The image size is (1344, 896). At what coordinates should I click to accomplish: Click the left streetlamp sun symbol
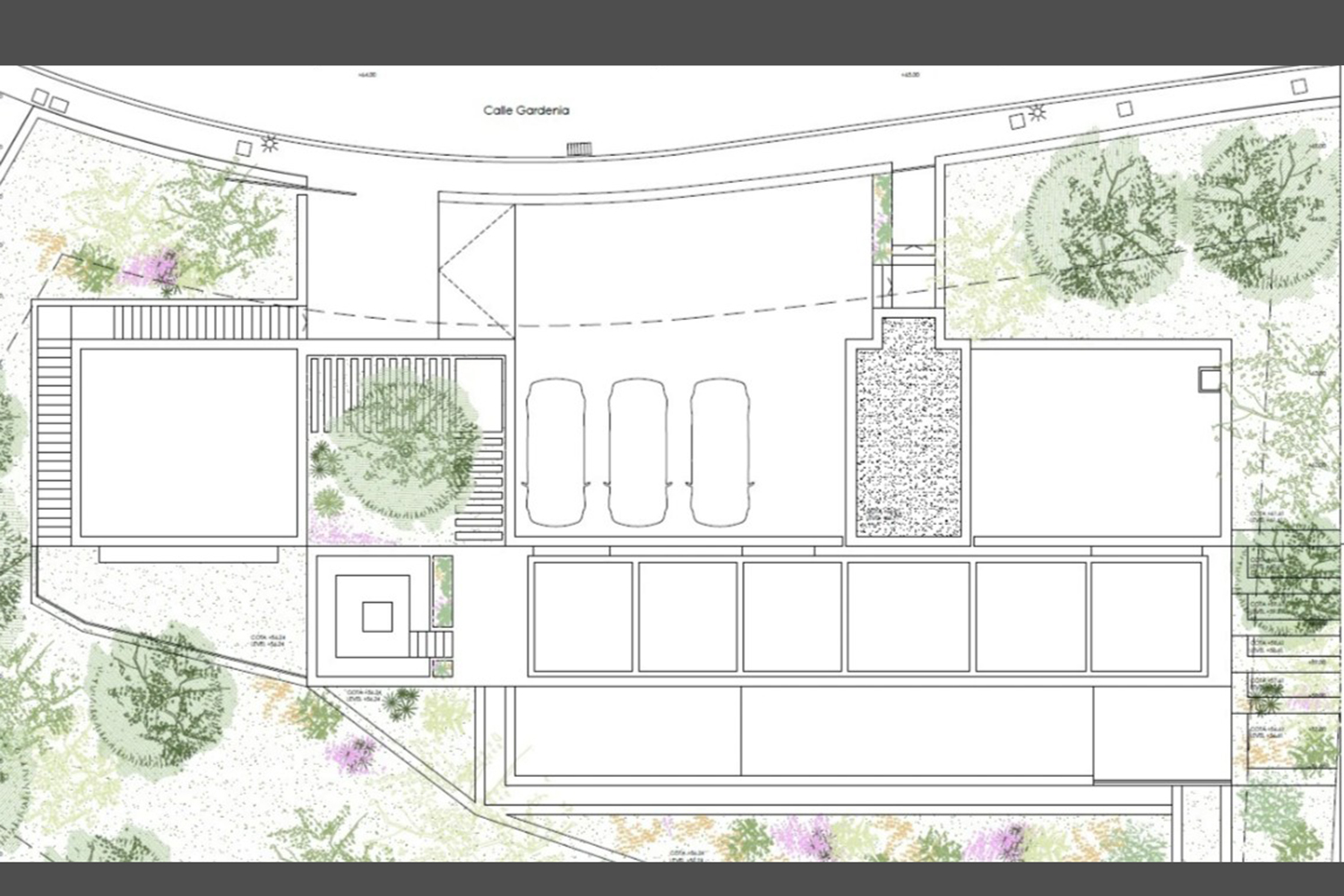click(269, 143)
